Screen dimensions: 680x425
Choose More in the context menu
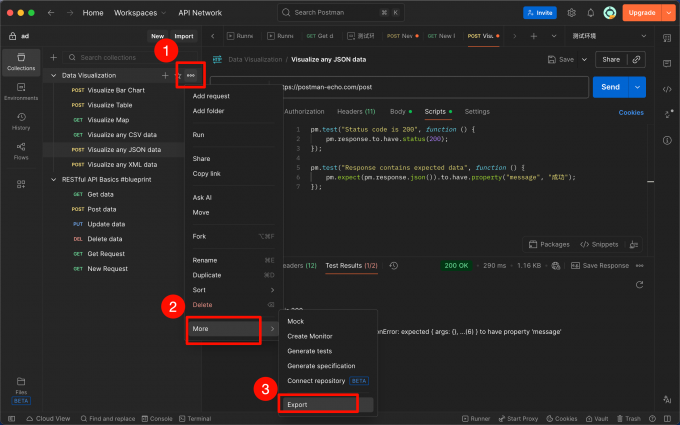click(233, 329)
